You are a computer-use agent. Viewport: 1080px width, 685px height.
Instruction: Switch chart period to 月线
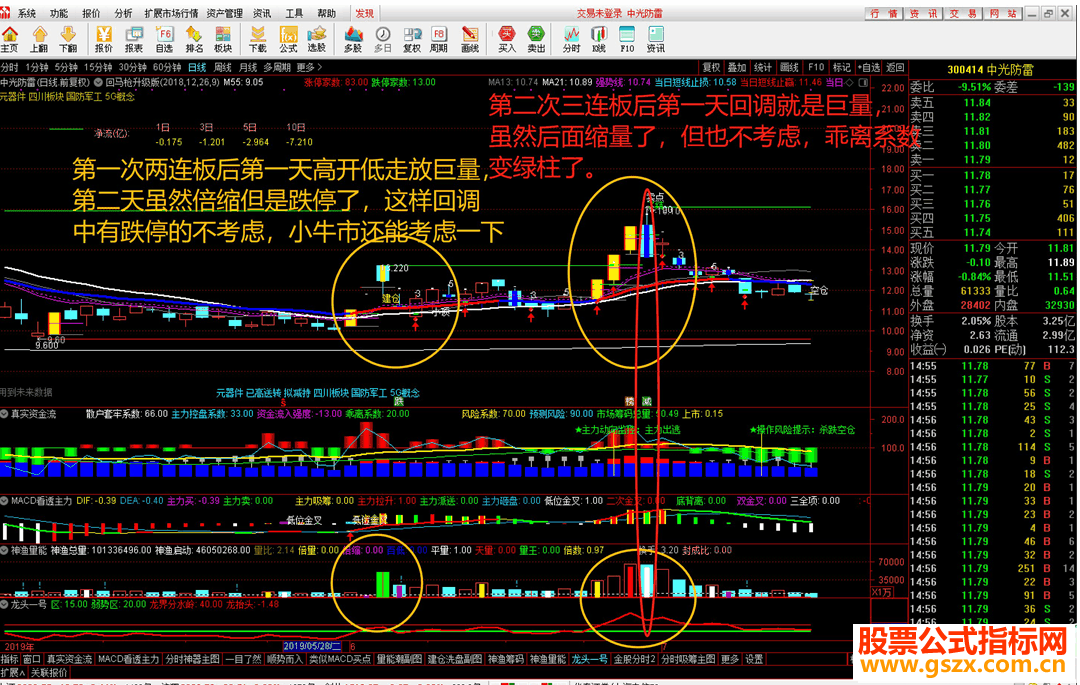(248, 67)
